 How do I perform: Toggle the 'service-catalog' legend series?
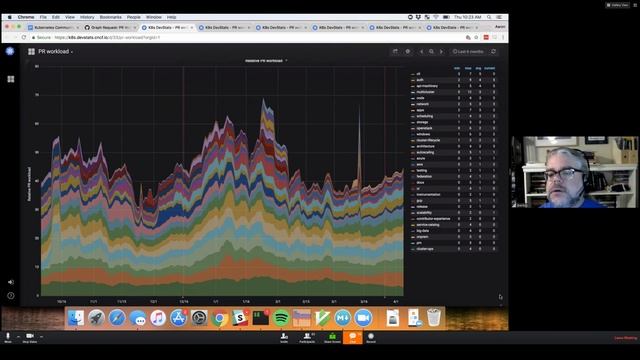click(x=428, y=224)
